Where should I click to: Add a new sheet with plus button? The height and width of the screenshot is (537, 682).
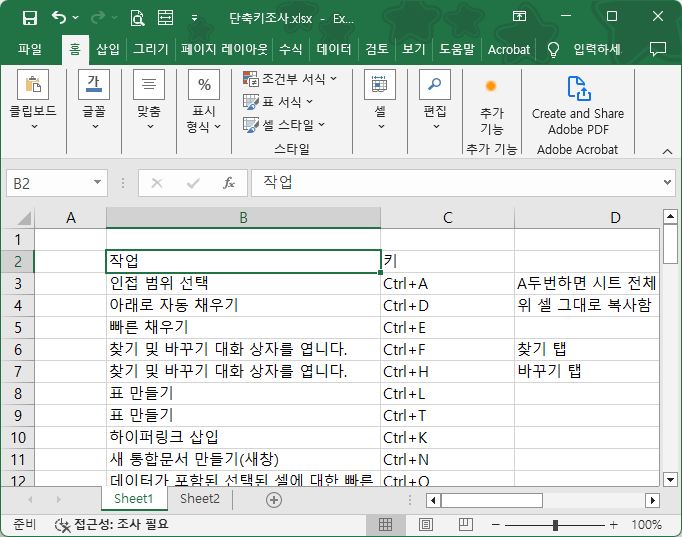[274, 500]
